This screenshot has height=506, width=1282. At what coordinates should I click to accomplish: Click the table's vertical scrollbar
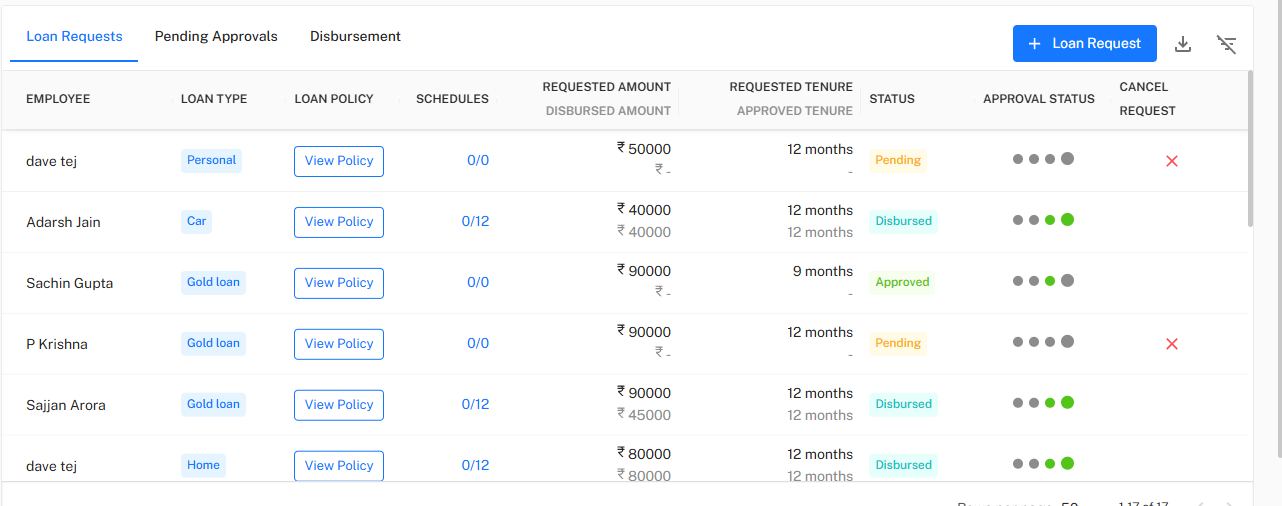(x=1248, y=150)
